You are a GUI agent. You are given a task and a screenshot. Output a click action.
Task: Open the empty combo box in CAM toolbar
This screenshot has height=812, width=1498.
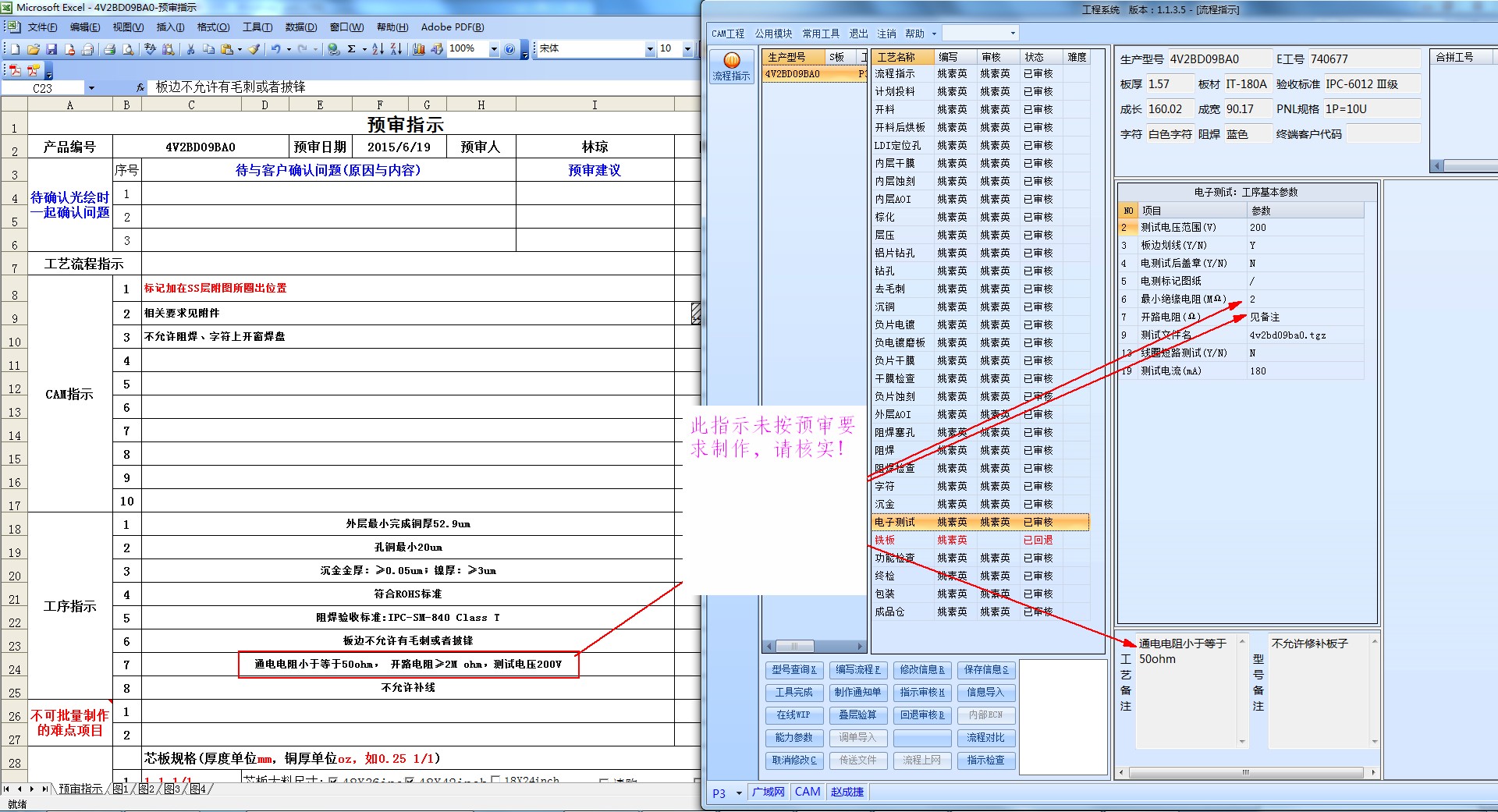pos(980,34)
